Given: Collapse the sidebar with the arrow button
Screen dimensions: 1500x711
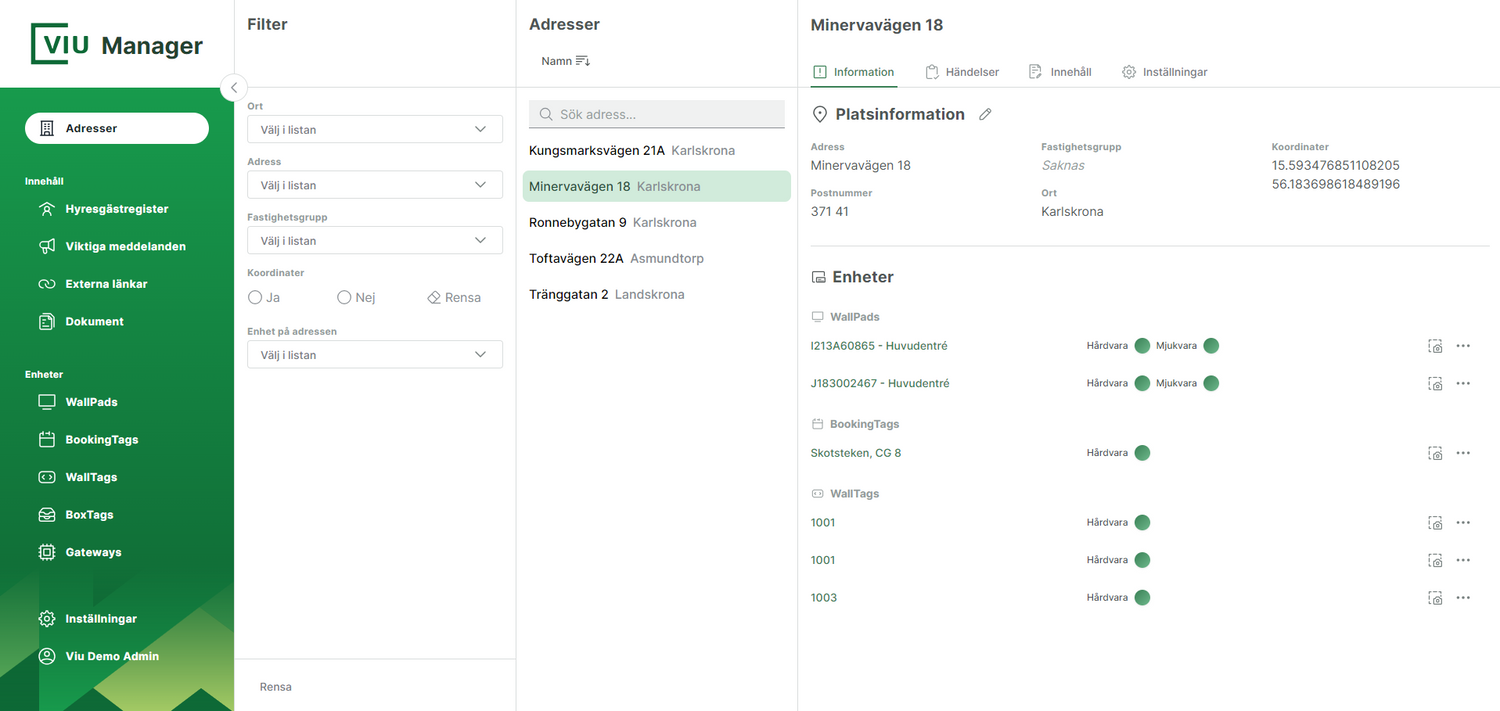Looking at the screenshot, I should pyautogui.click(x=233, y=88).
